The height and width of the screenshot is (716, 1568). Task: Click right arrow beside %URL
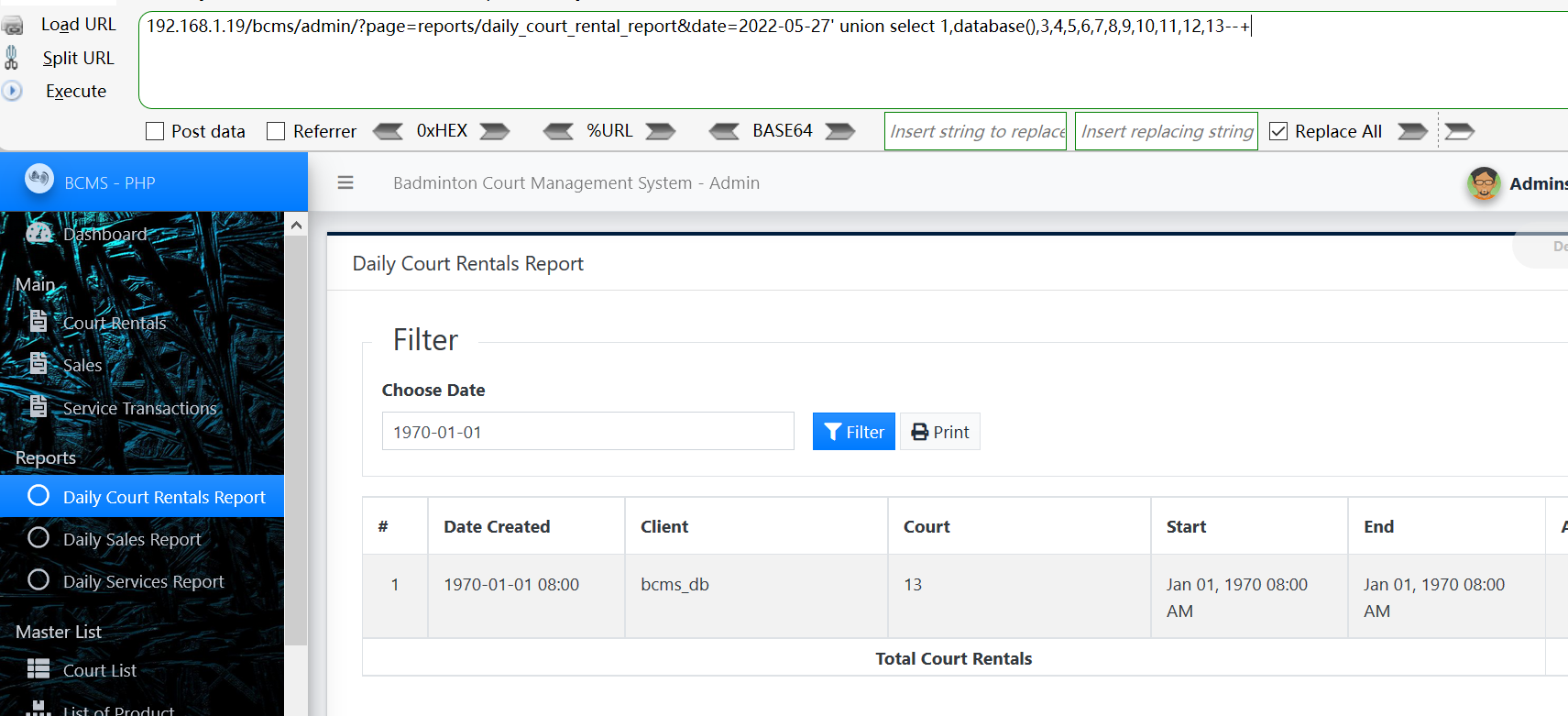coord(661,131)
